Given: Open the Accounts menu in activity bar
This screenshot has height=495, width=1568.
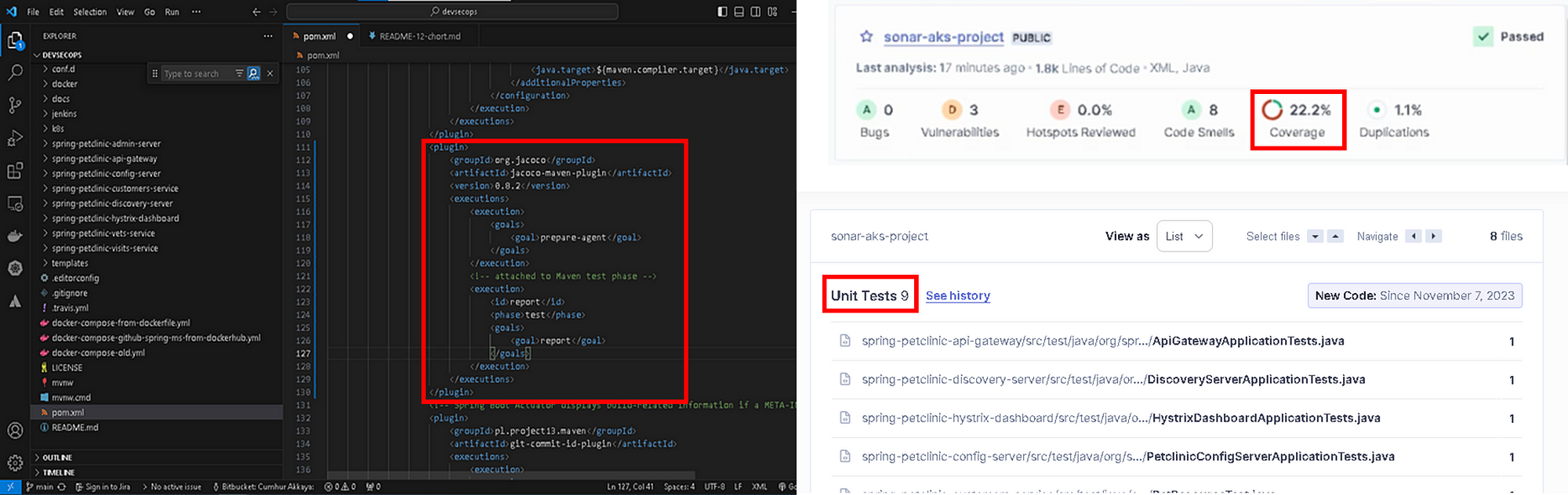Looking at the screenshot, I should coord(15,430).
